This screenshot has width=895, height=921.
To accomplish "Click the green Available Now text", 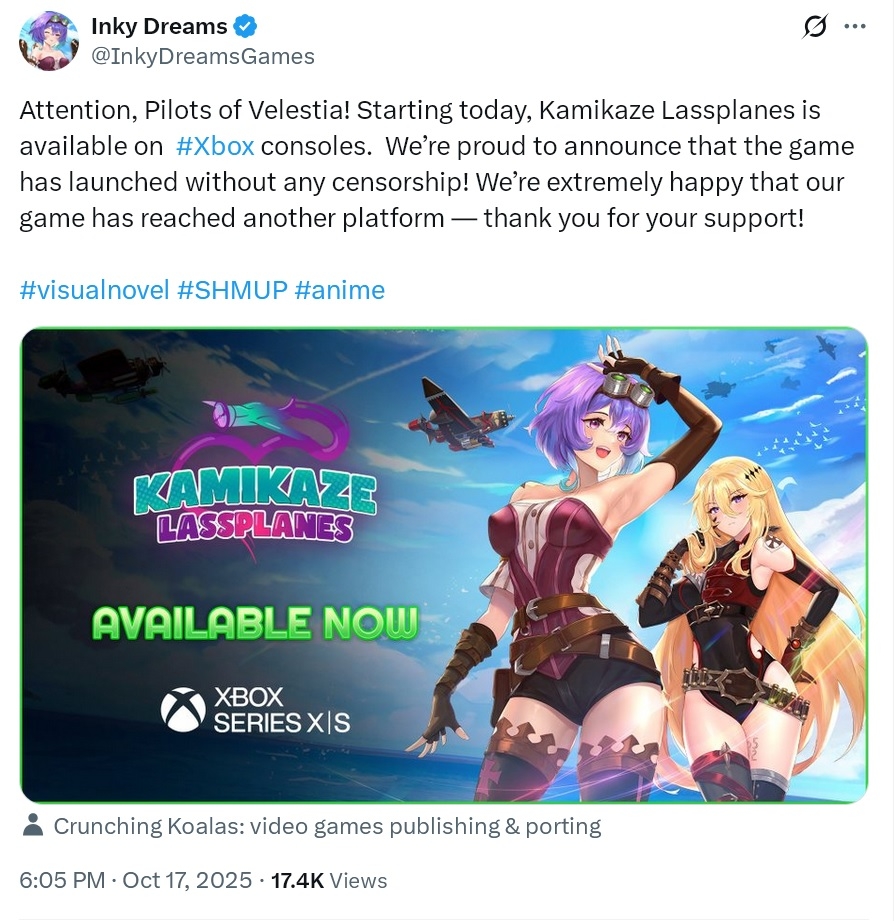I will (255, 623).
